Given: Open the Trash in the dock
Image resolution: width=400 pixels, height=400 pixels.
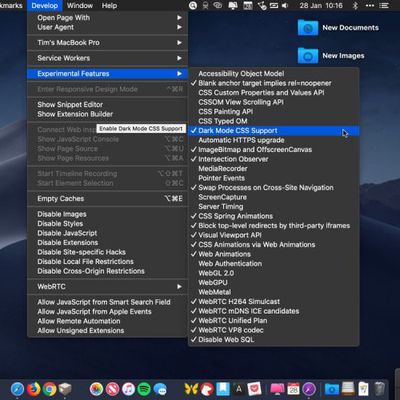Looking at the screenshot, I should pos(380,389).
